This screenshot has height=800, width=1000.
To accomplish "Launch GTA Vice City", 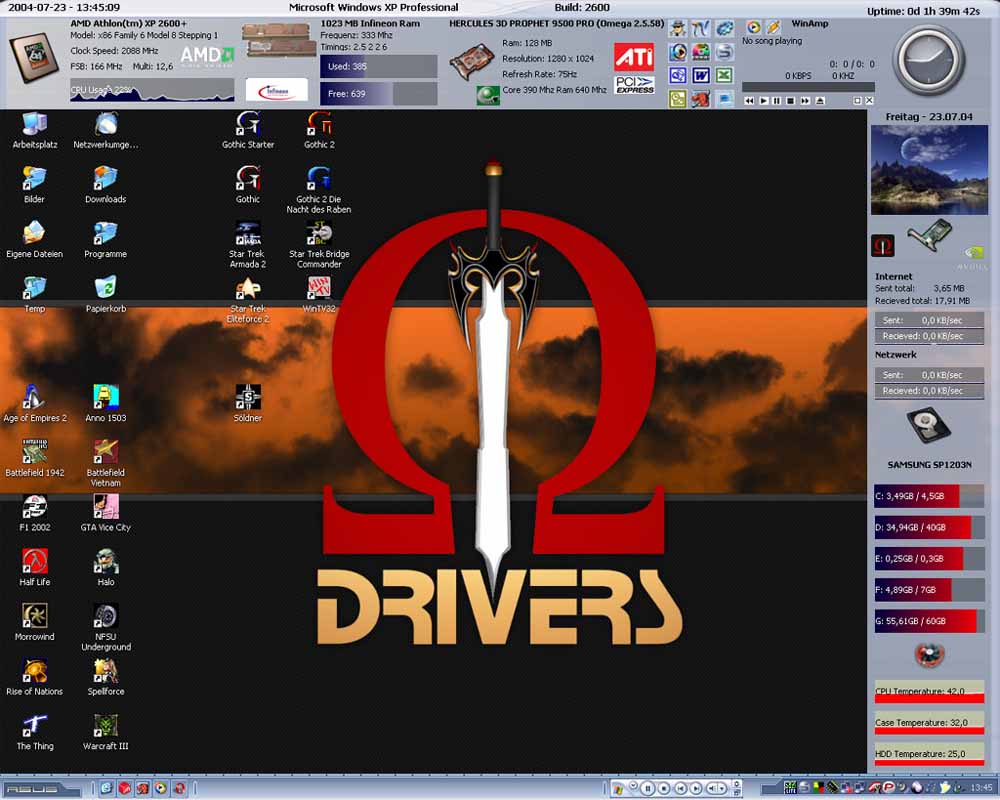I will pyautogui.click(x=105, y=514).
